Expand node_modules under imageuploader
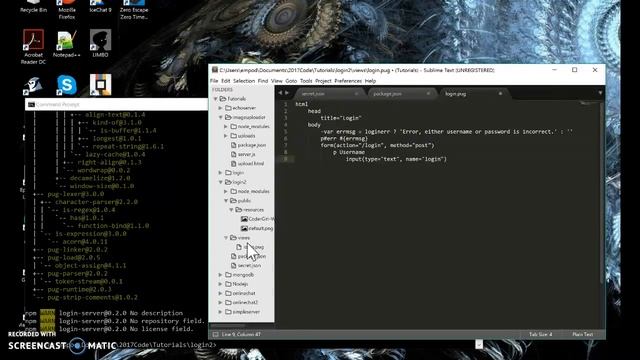 226,127
